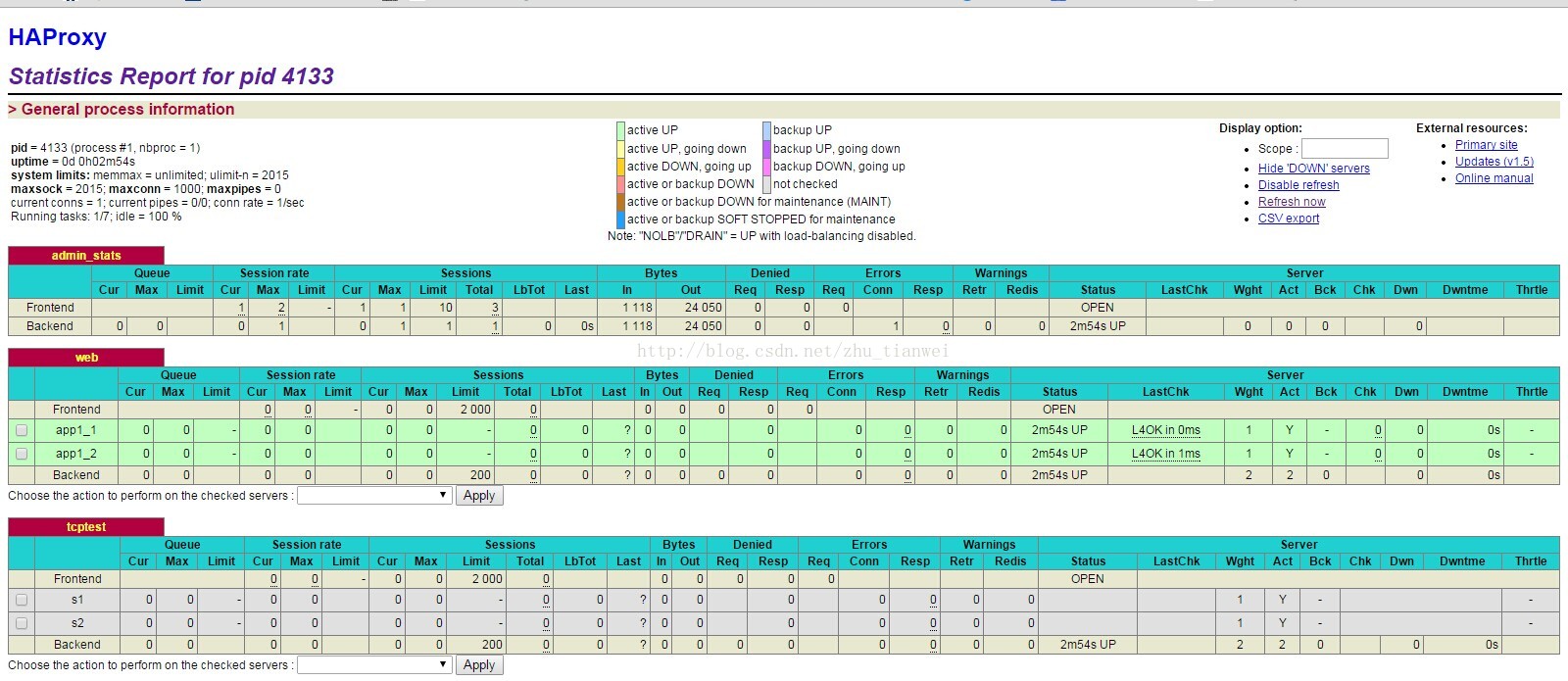Click the Refresh now link
Screen dimensions: 1568x681
point(1292,202)
